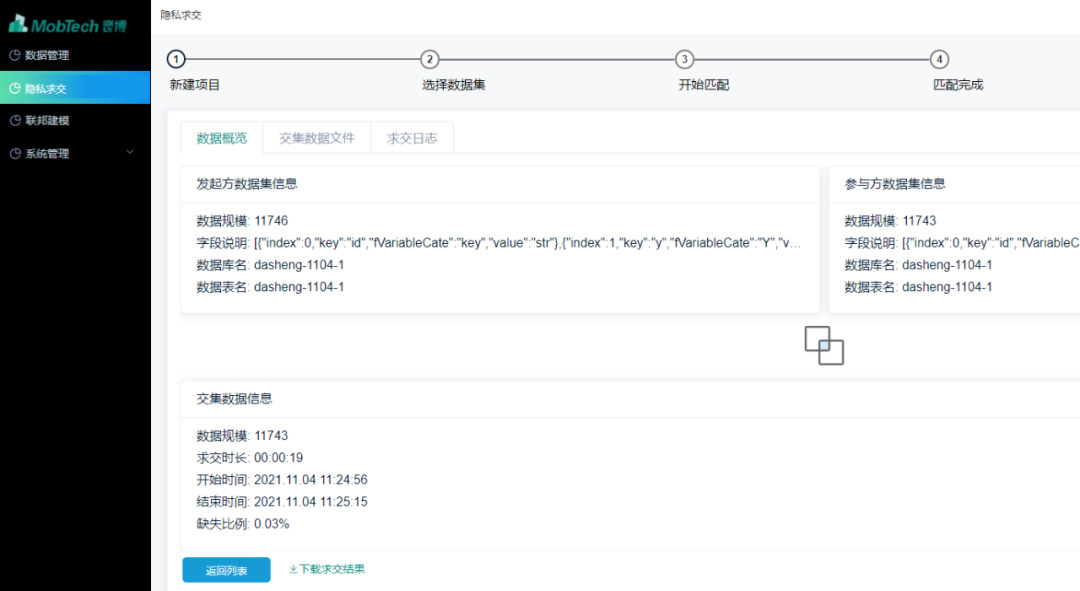Click 结束时间 2021.11.04 11:25:15
1080x591 pixels.
tap(311, 502)
